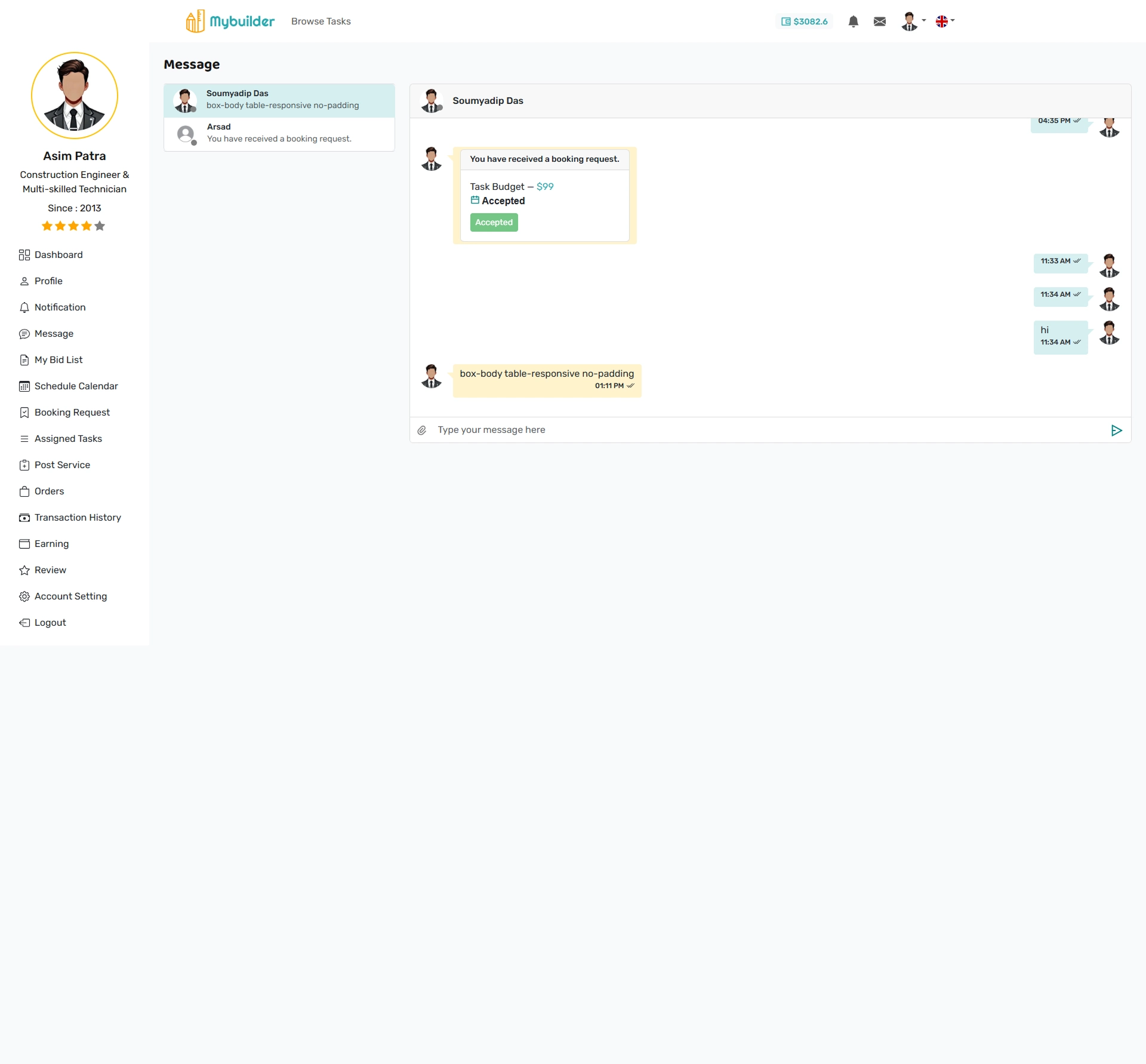Image resolution: width=1146 pixels, height=1064 pixels.
Task: Open the envelope messages icon in header
Action: tap(879, 21)
